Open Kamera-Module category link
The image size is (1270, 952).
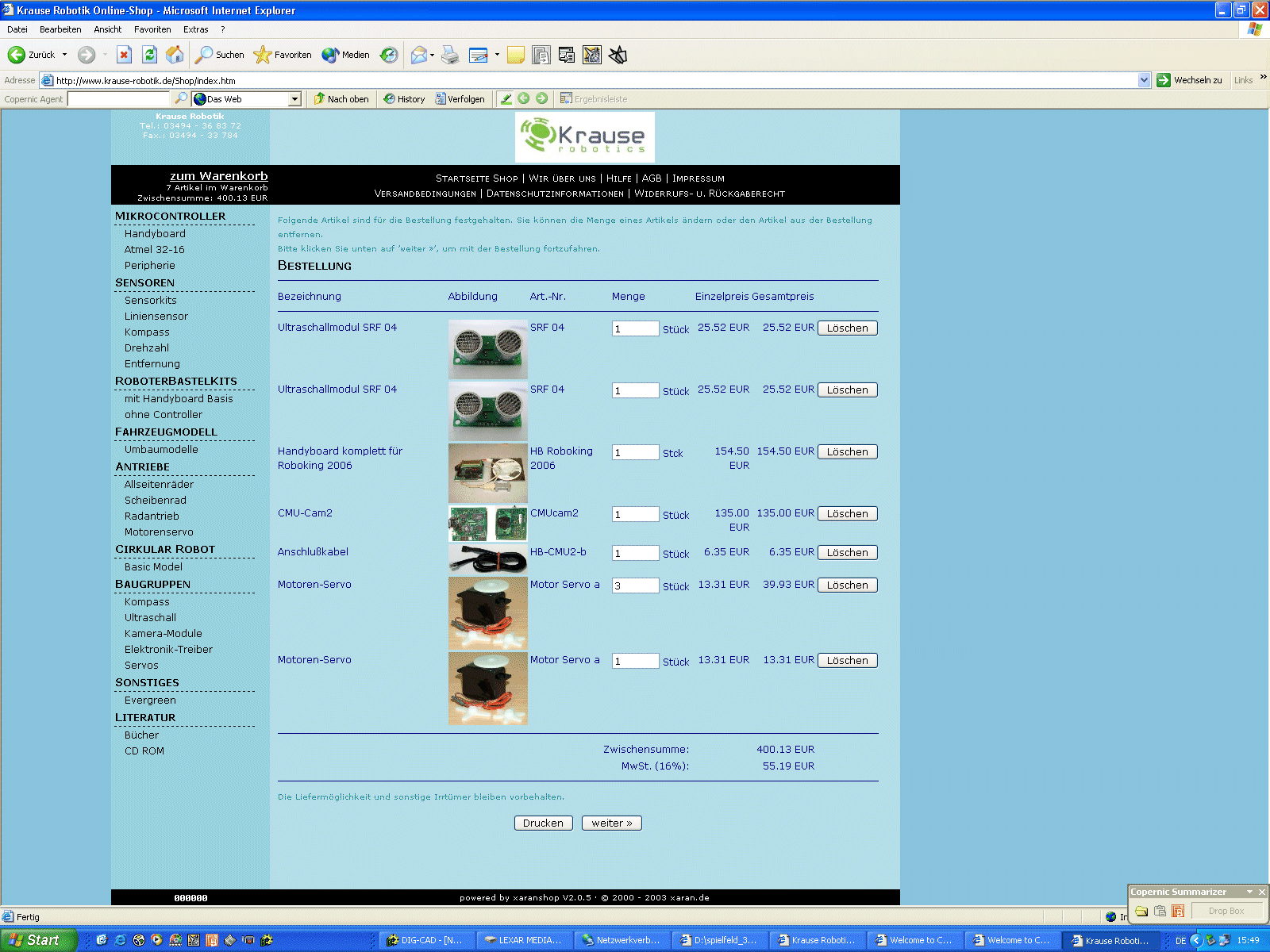[x=163, y=633]
